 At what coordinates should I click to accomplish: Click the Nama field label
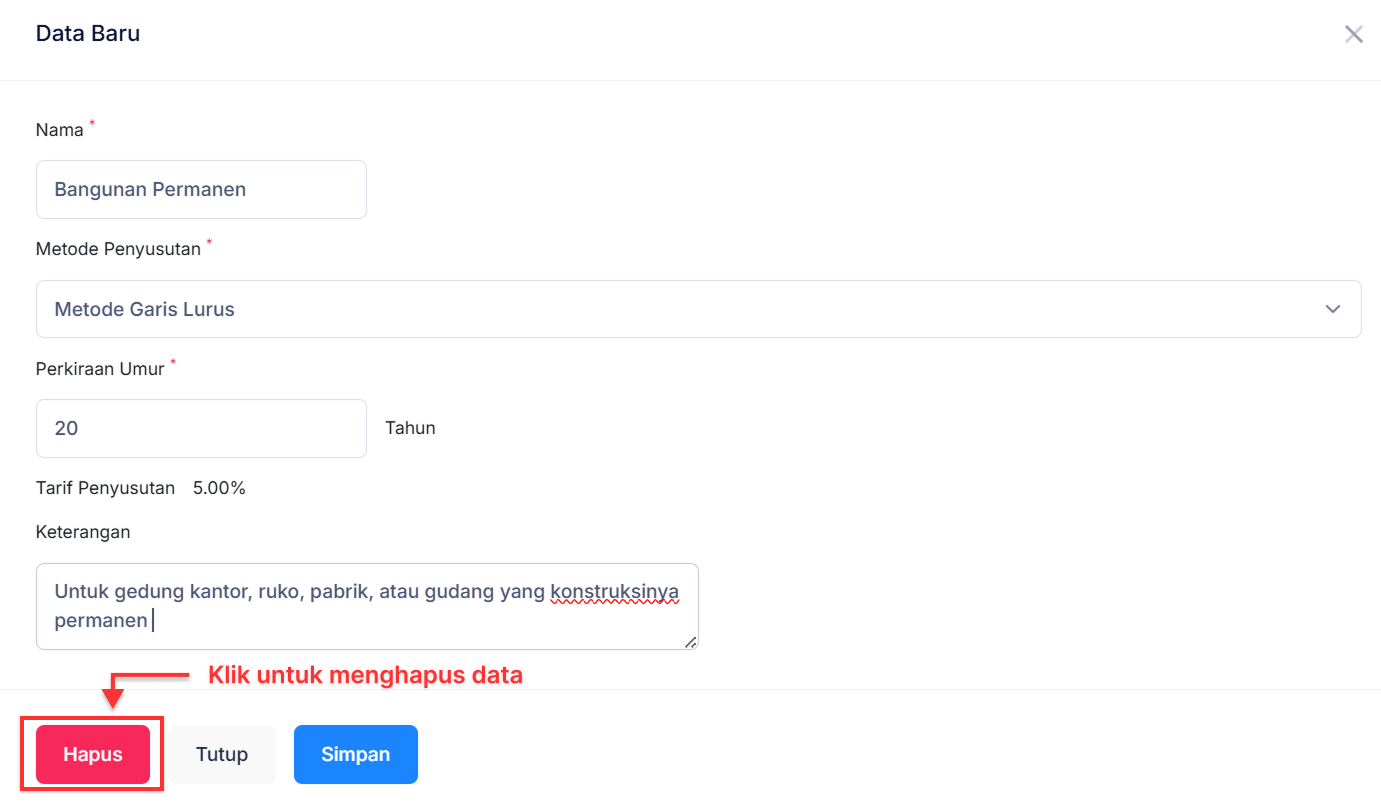pyautogui.click(x=60, y=130)
